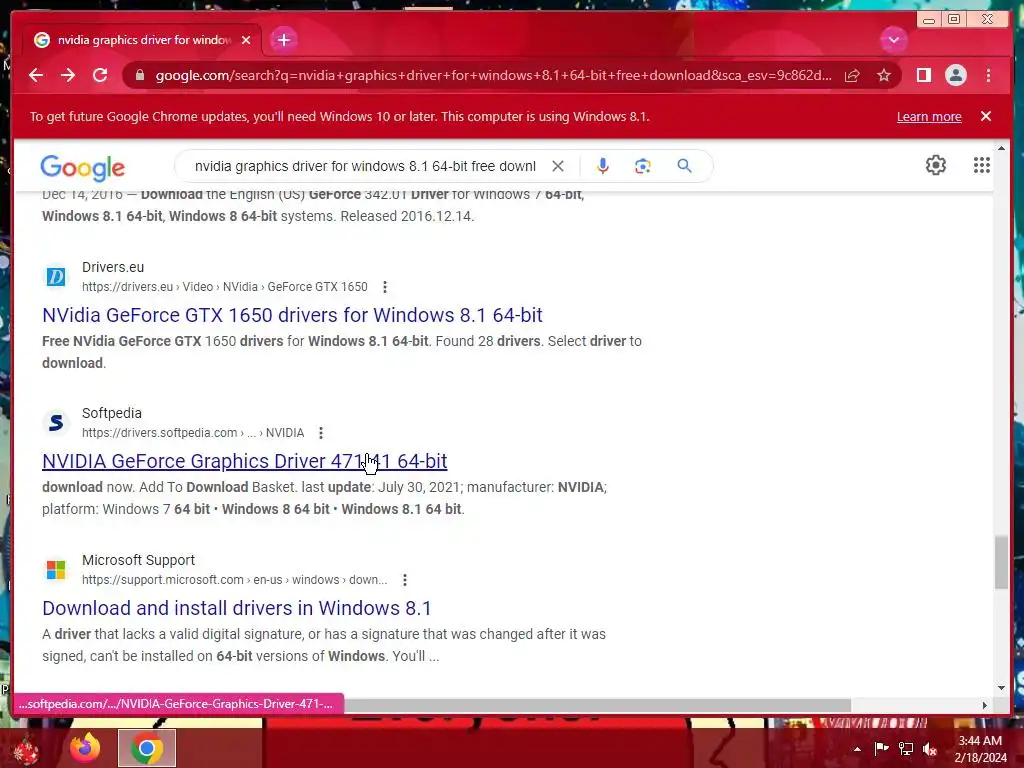
Task: Open Download and install drivers in Windows 8.1
Action: (236, 608)
